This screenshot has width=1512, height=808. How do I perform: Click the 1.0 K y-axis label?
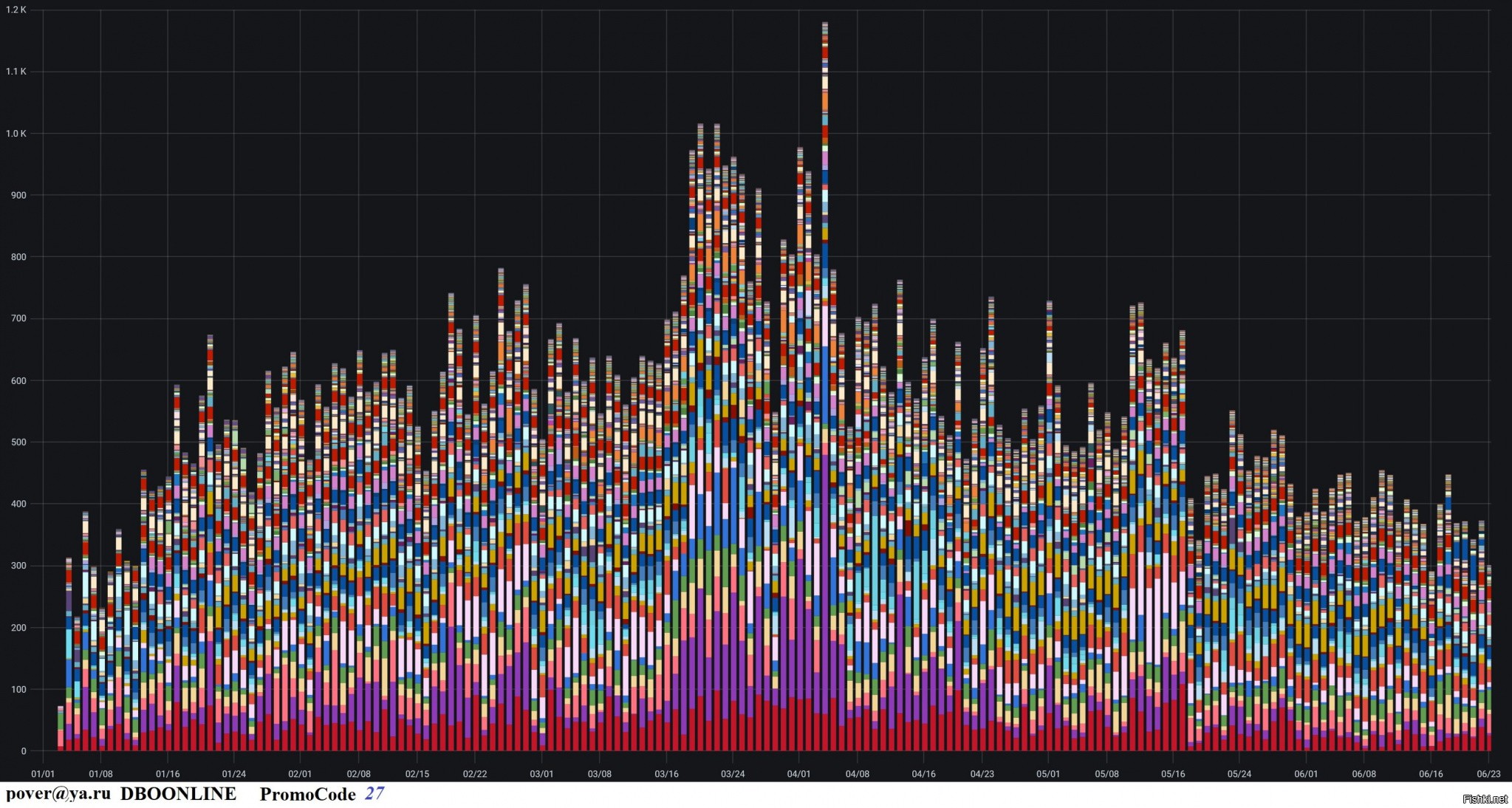16,134
